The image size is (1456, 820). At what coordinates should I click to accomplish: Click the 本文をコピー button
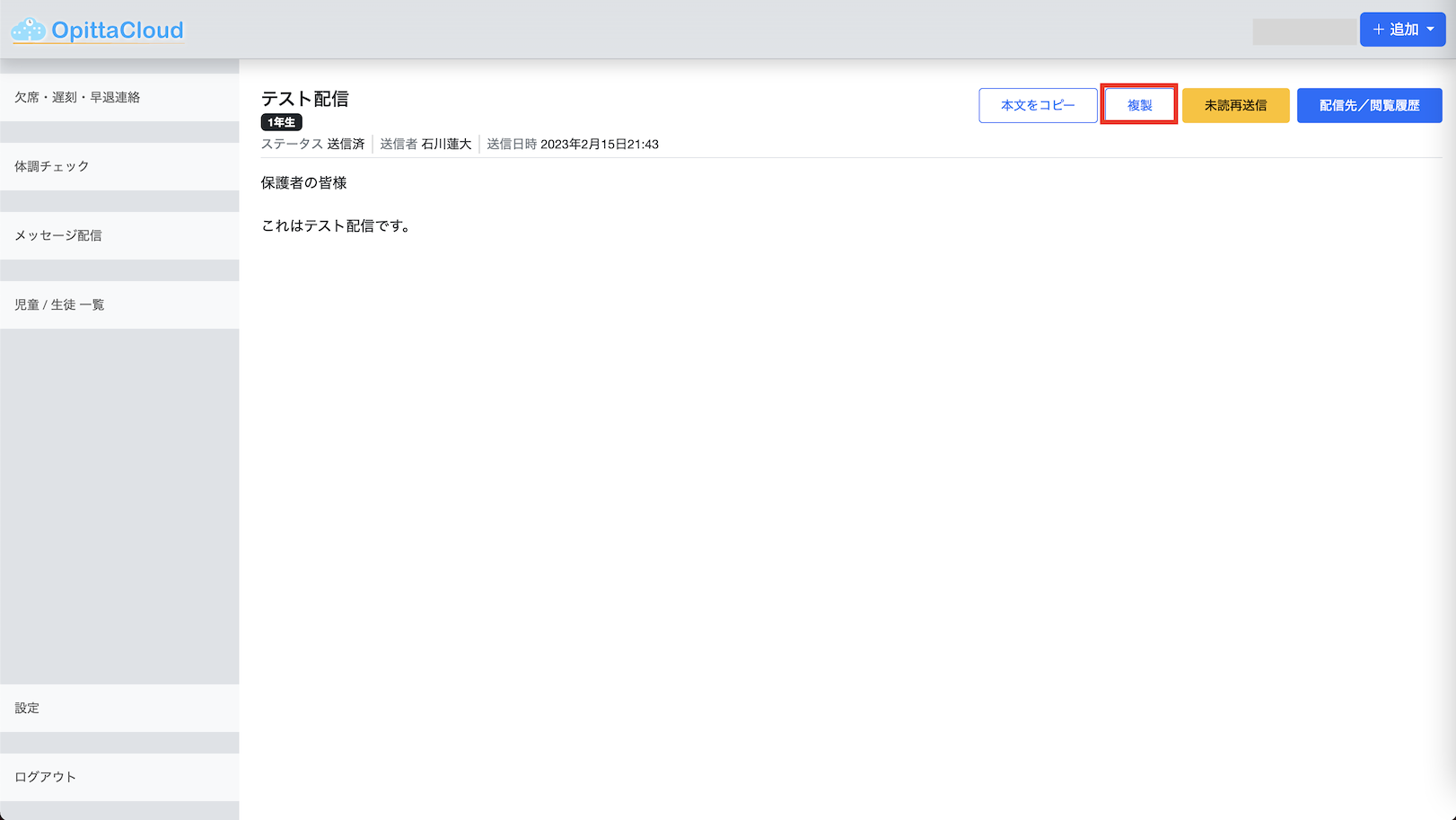(1038, 105)
